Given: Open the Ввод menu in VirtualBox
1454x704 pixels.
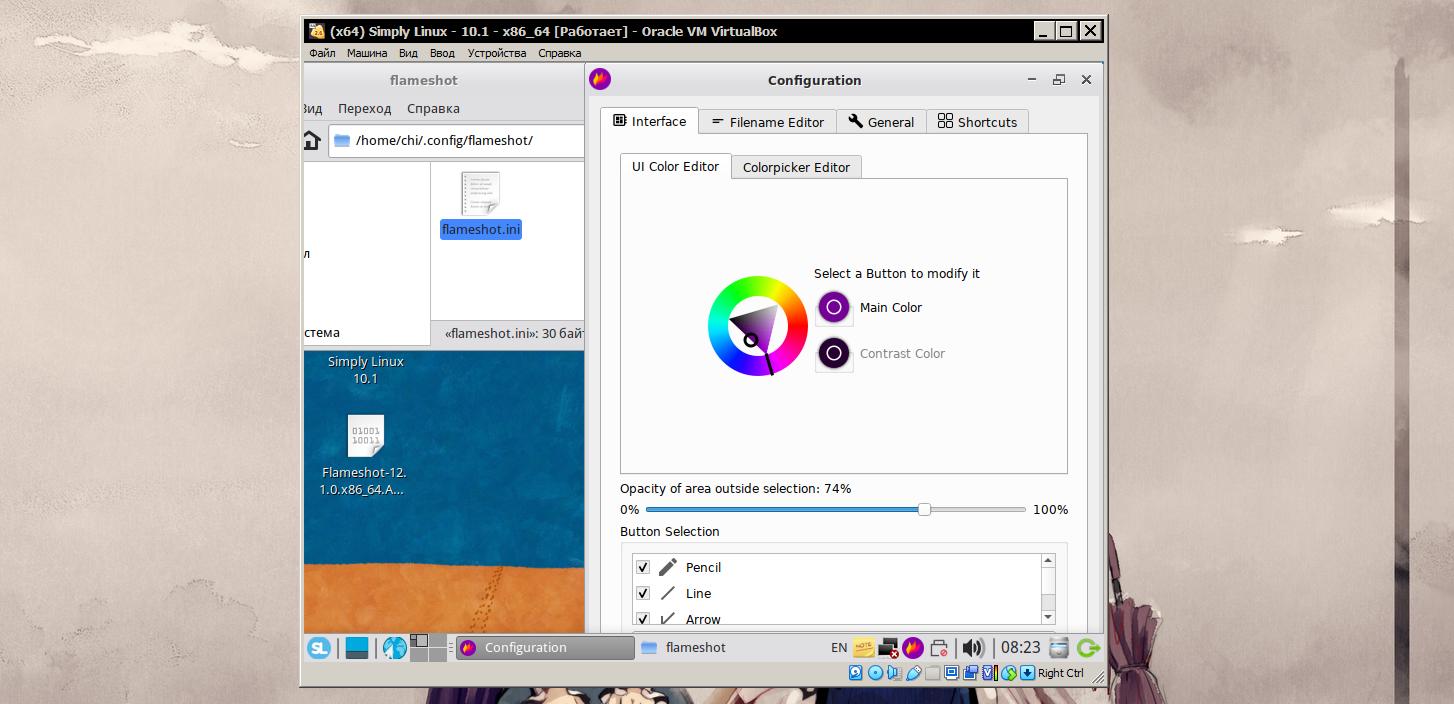Looking at the screenshot, I should point(442,53).
